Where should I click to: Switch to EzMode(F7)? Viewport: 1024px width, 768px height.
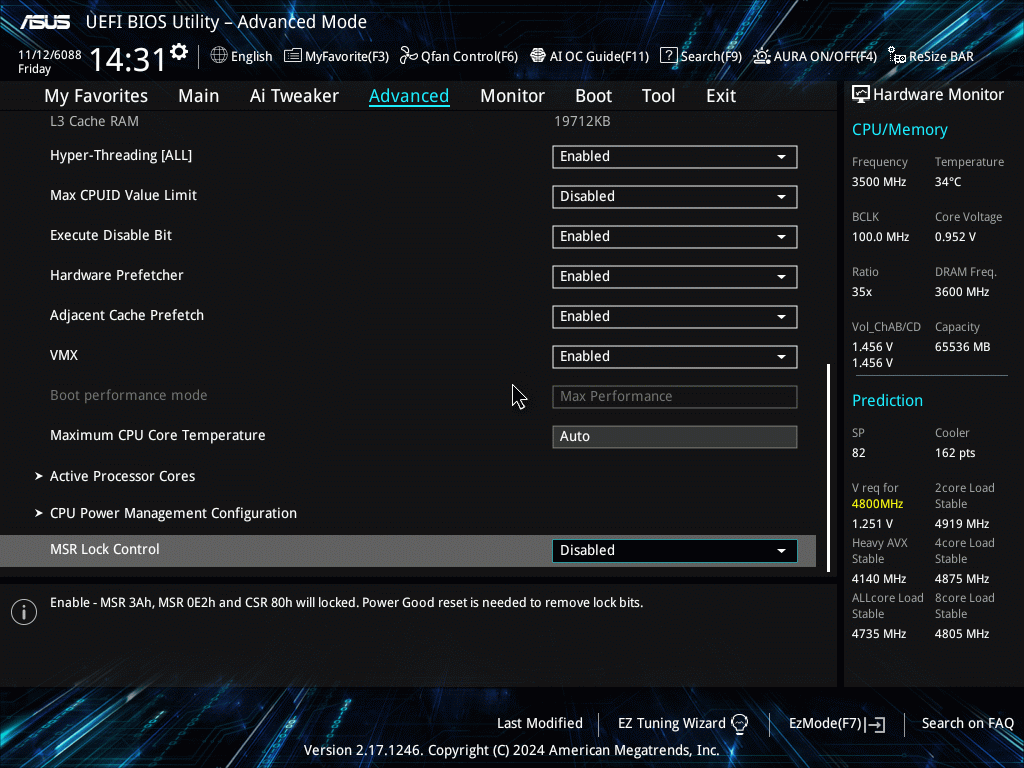click(836, 723)
